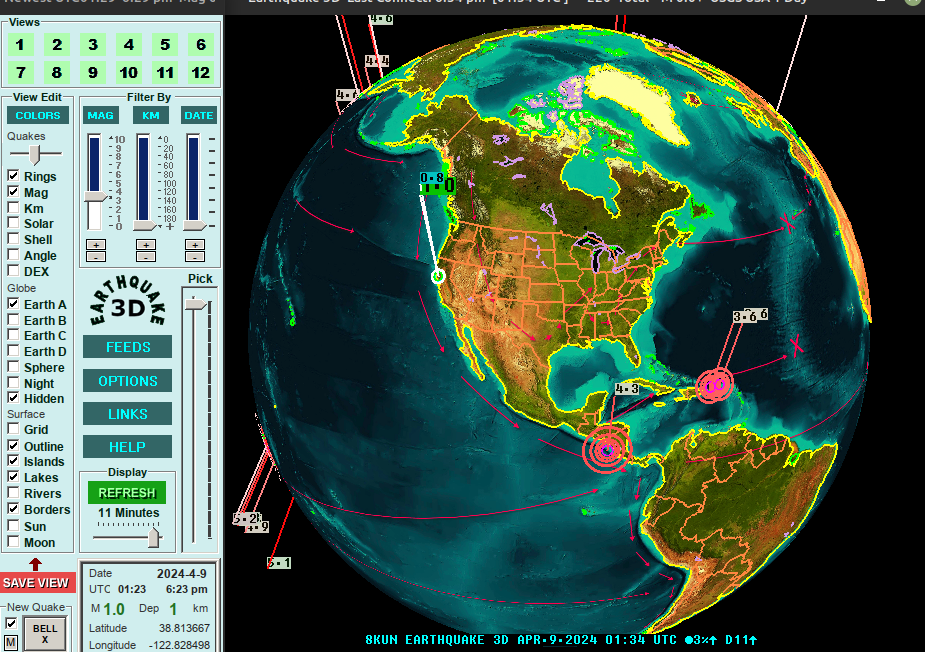This screenshot has height=652, width=925.
Task: Uncheck the New Quake checkbox beside BELL
Action: pyautogui.click(x=11, y=624)
